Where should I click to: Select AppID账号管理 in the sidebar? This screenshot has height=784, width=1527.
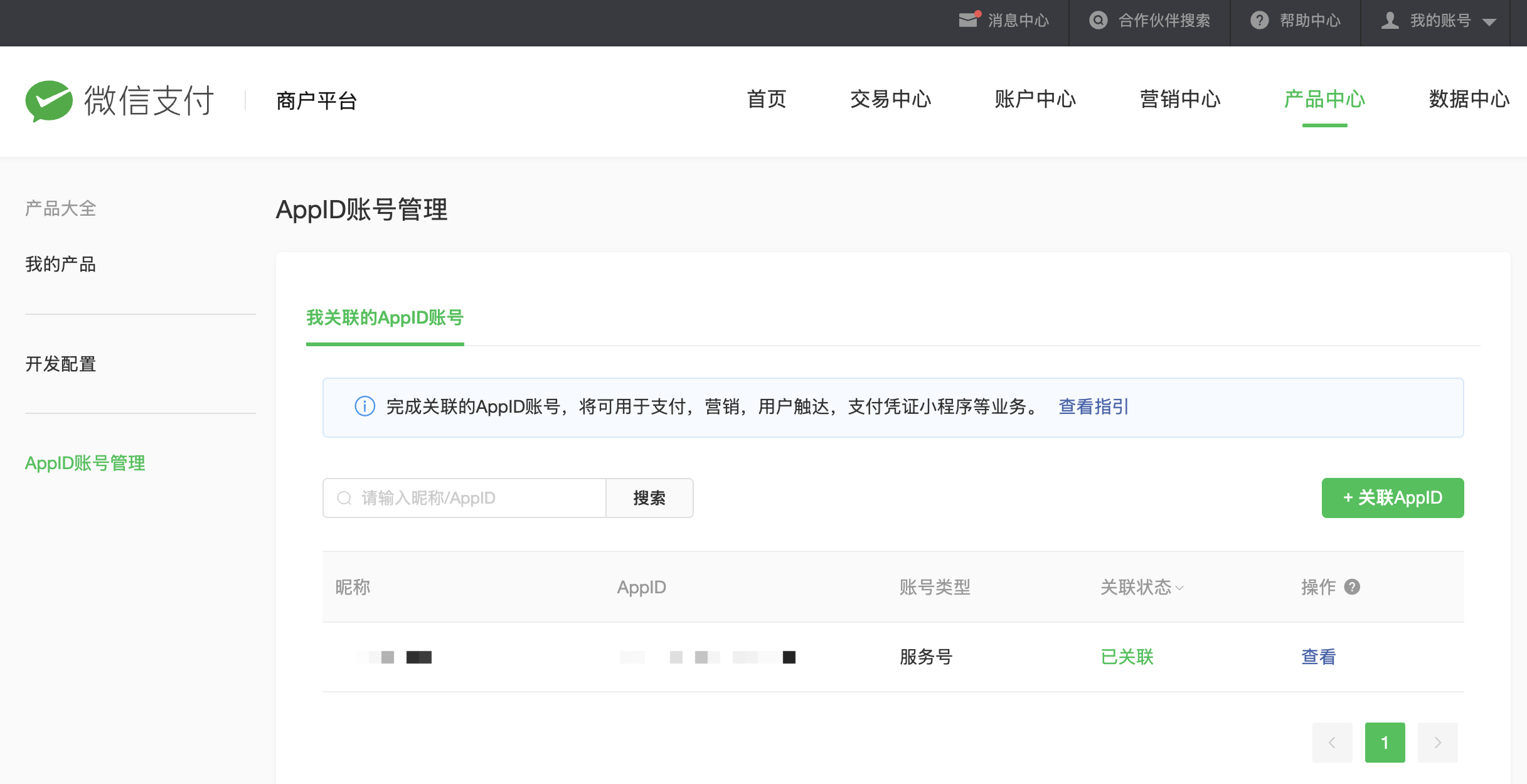(x=85, y=463)
